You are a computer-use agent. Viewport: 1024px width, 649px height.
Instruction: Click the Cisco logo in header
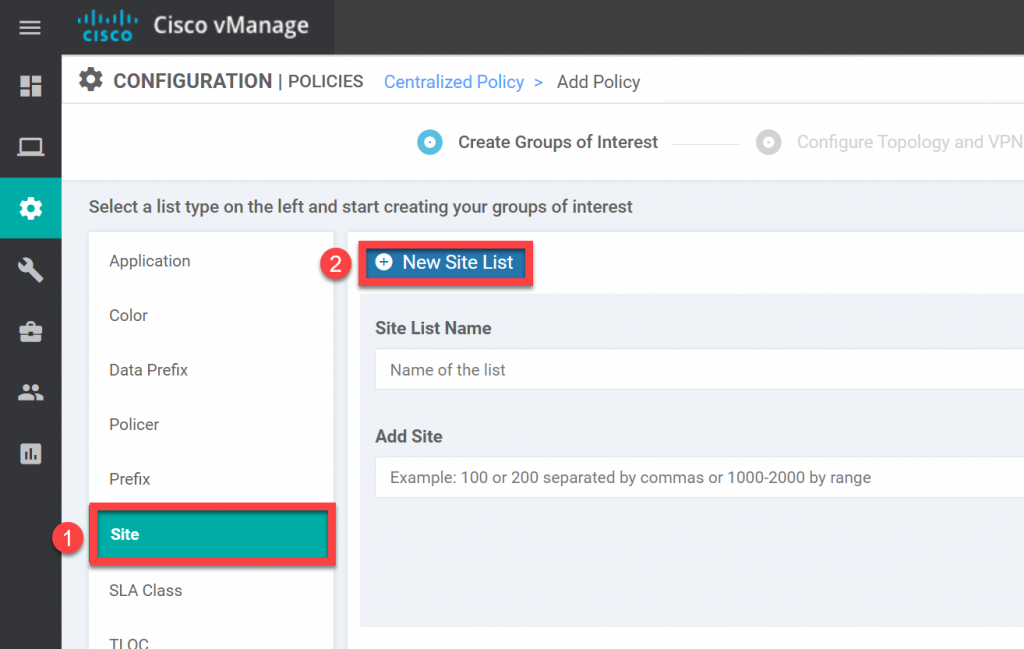coord(107,26)
